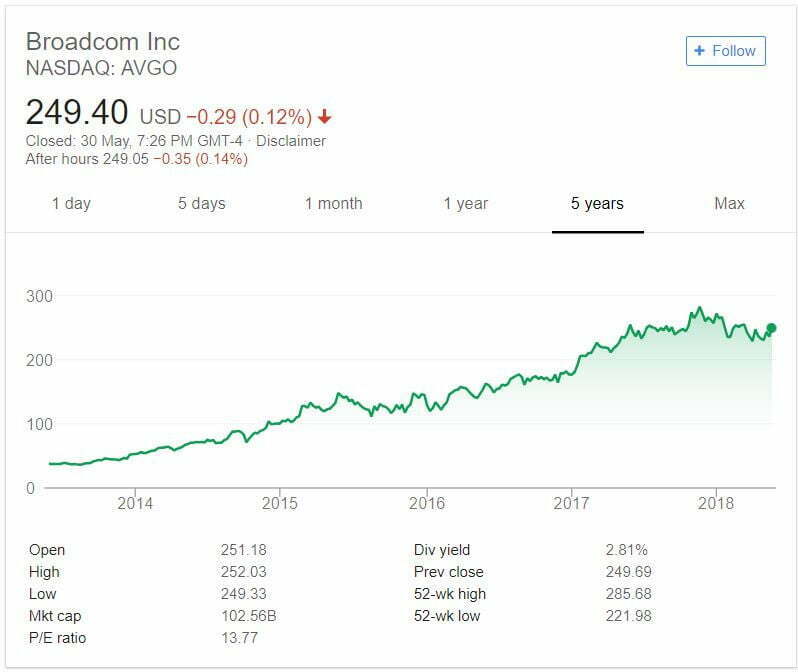Click the 2014 label on chart axis
Screen dimensions: 798x672
135,503
